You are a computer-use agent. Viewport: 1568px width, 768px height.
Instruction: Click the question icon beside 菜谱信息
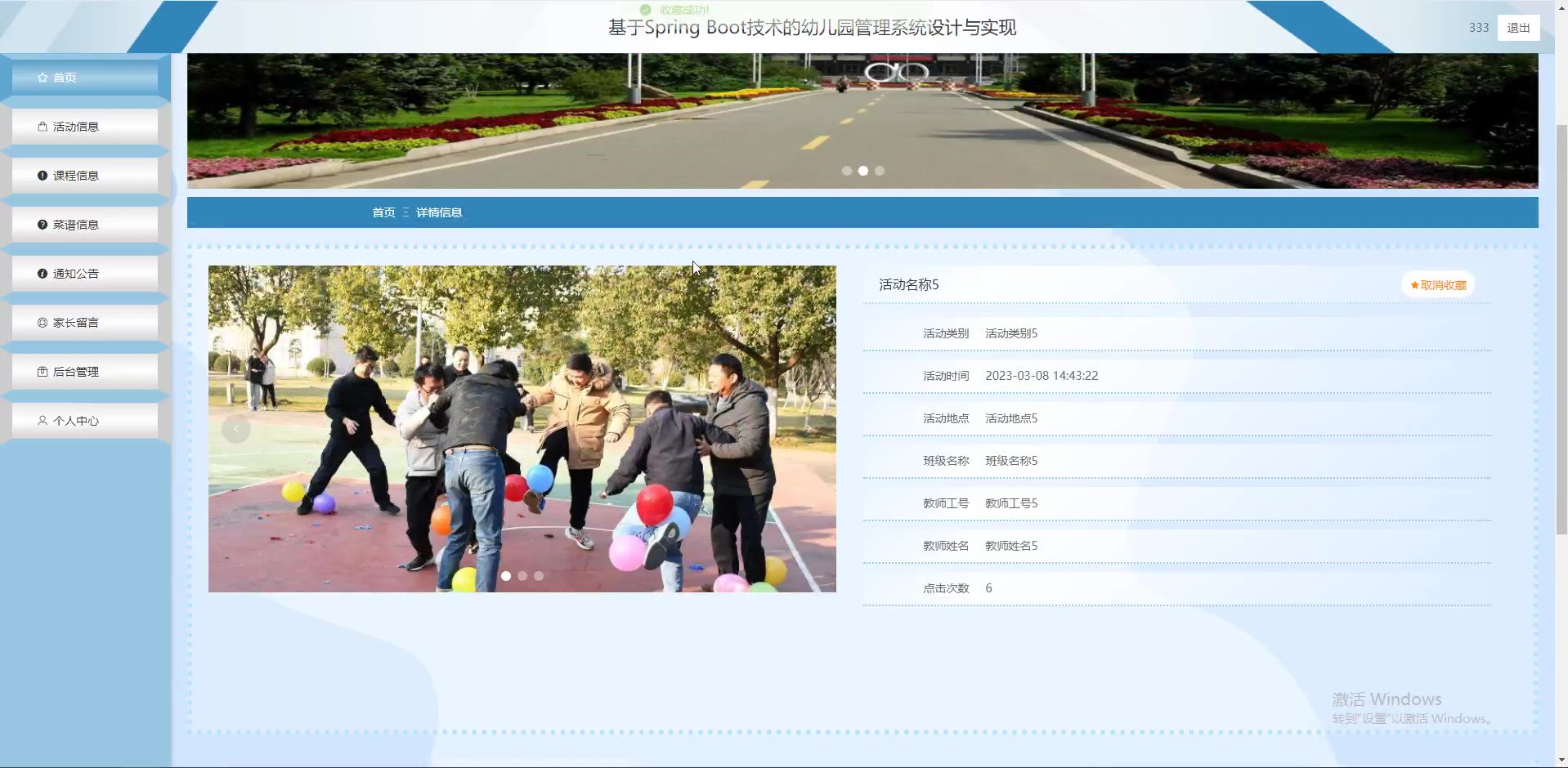[x=43, y=225]
